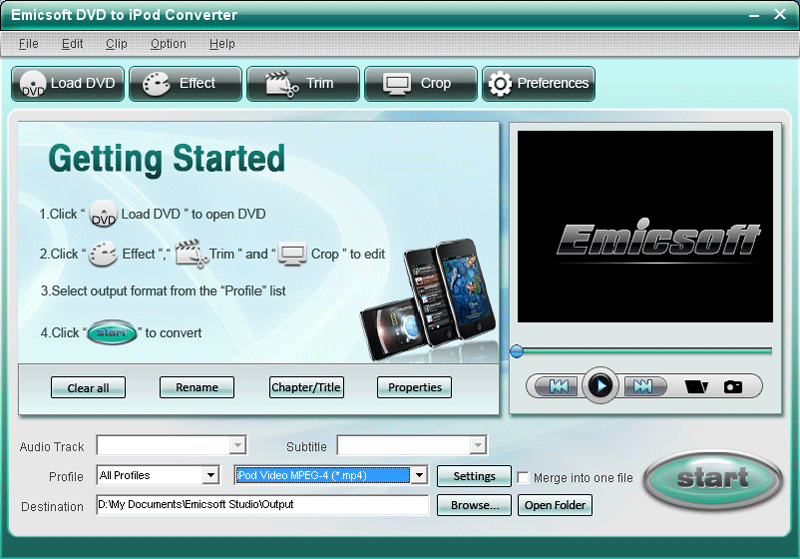Open Preferences with the gear icon
Screen dimensions: 800x559
click(539, 84)
